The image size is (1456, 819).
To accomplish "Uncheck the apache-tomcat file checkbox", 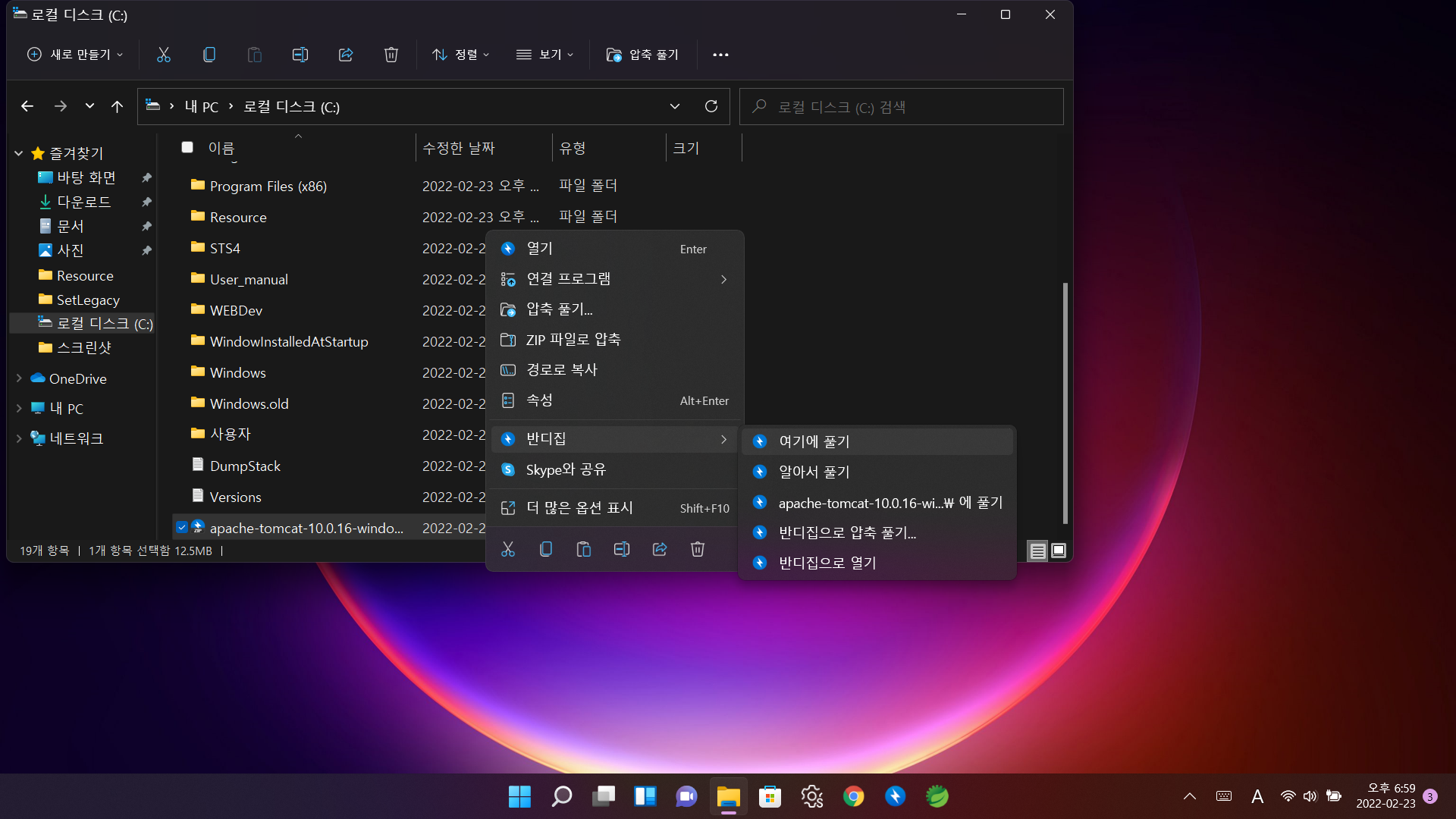I will point(182,528).
